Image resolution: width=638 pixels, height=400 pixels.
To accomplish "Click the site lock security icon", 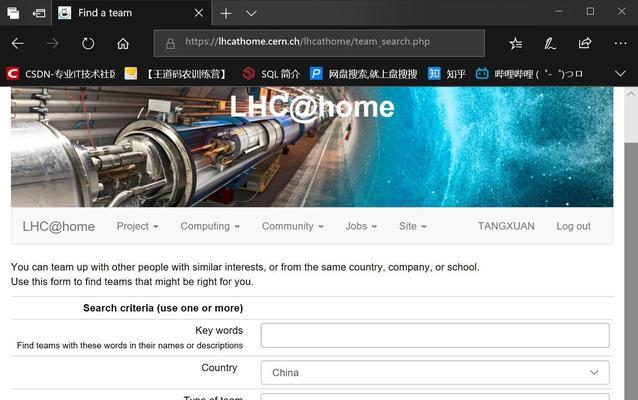I will click(170, 43).
